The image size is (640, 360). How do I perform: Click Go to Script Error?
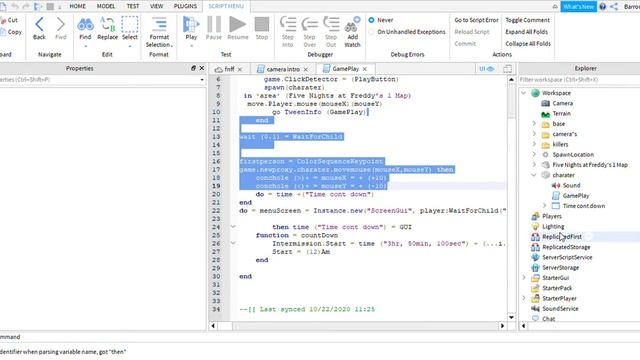(476, 20)
